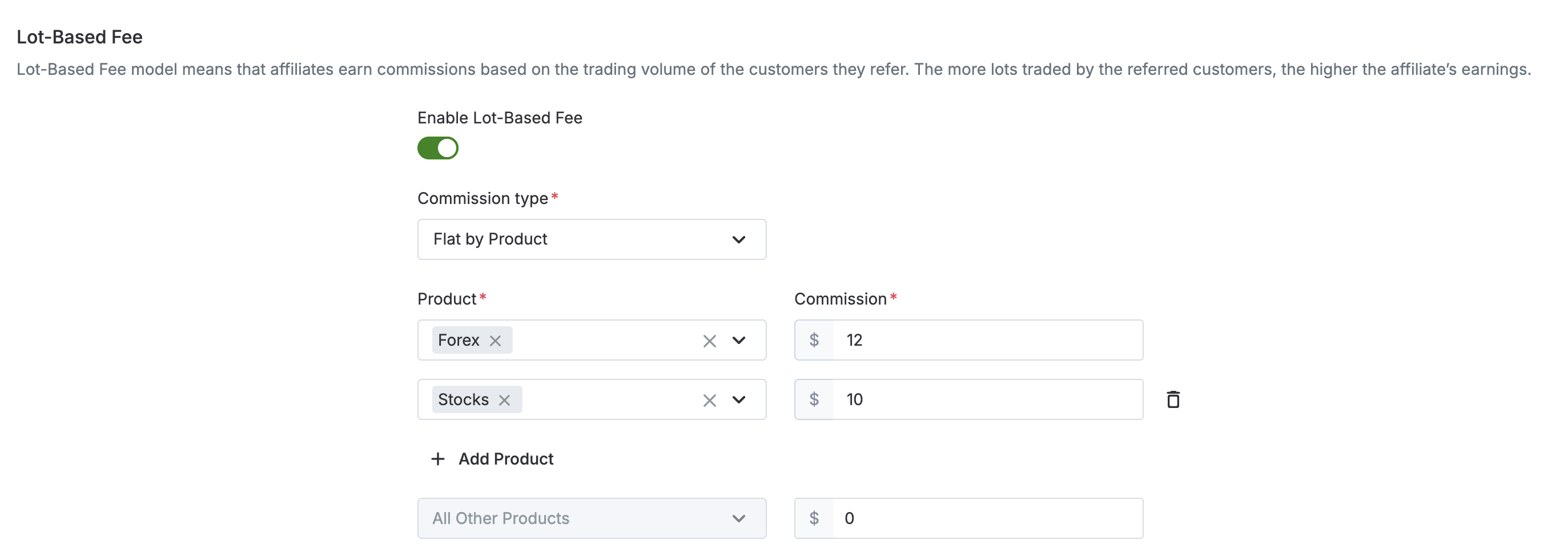Click the dollar sign prefix of Forex commission
The height and width of the screenshot is (560, 1568).
tap(814, 340)
